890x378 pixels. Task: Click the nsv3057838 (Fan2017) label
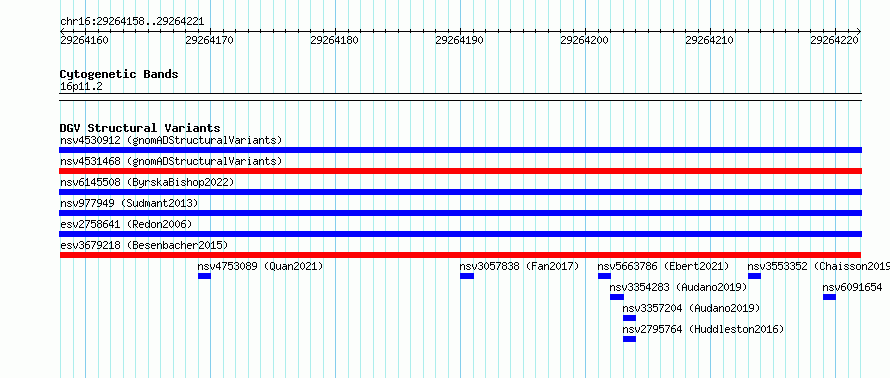click(x=519, y=266)
